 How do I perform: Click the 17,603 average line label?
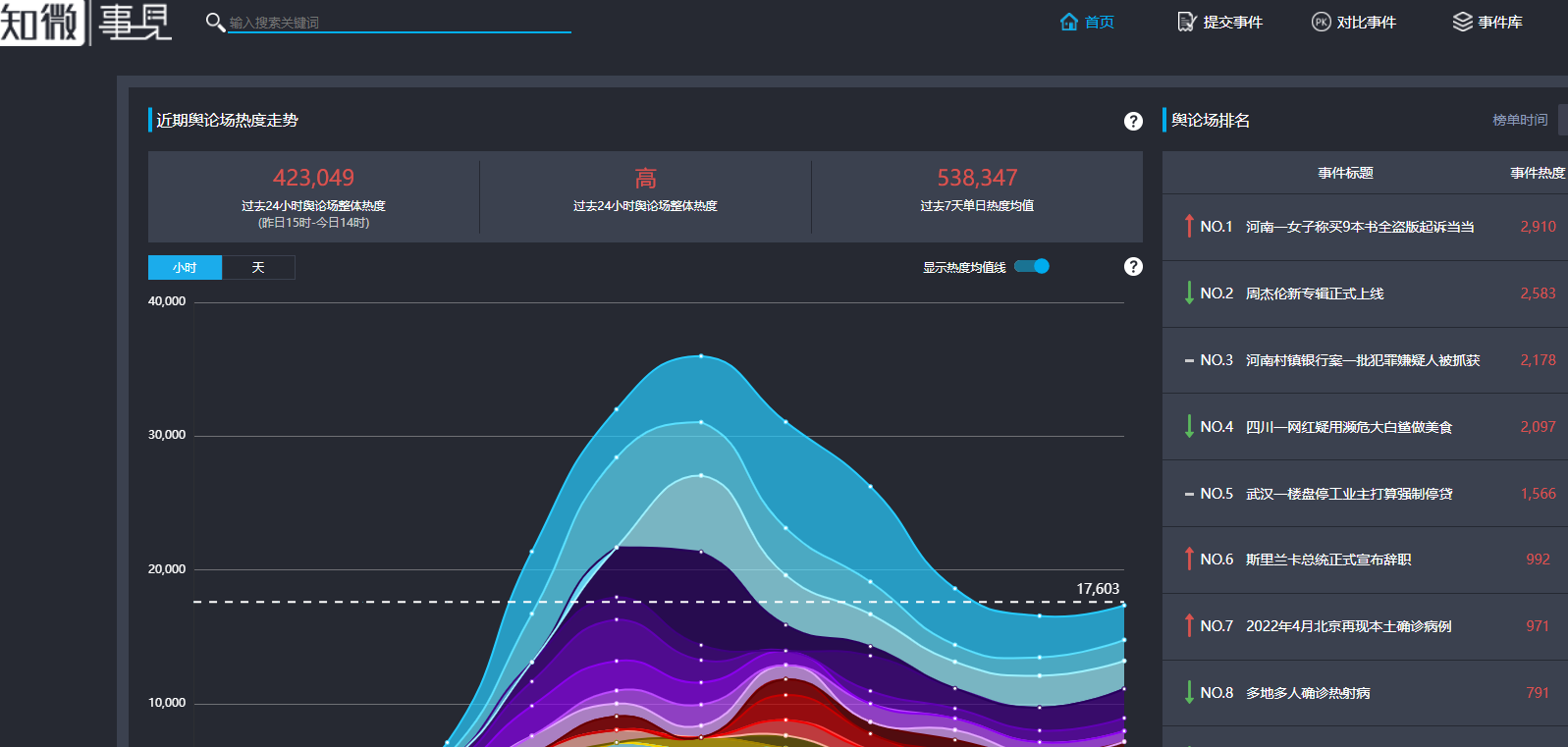click(x=1098, y=589)
